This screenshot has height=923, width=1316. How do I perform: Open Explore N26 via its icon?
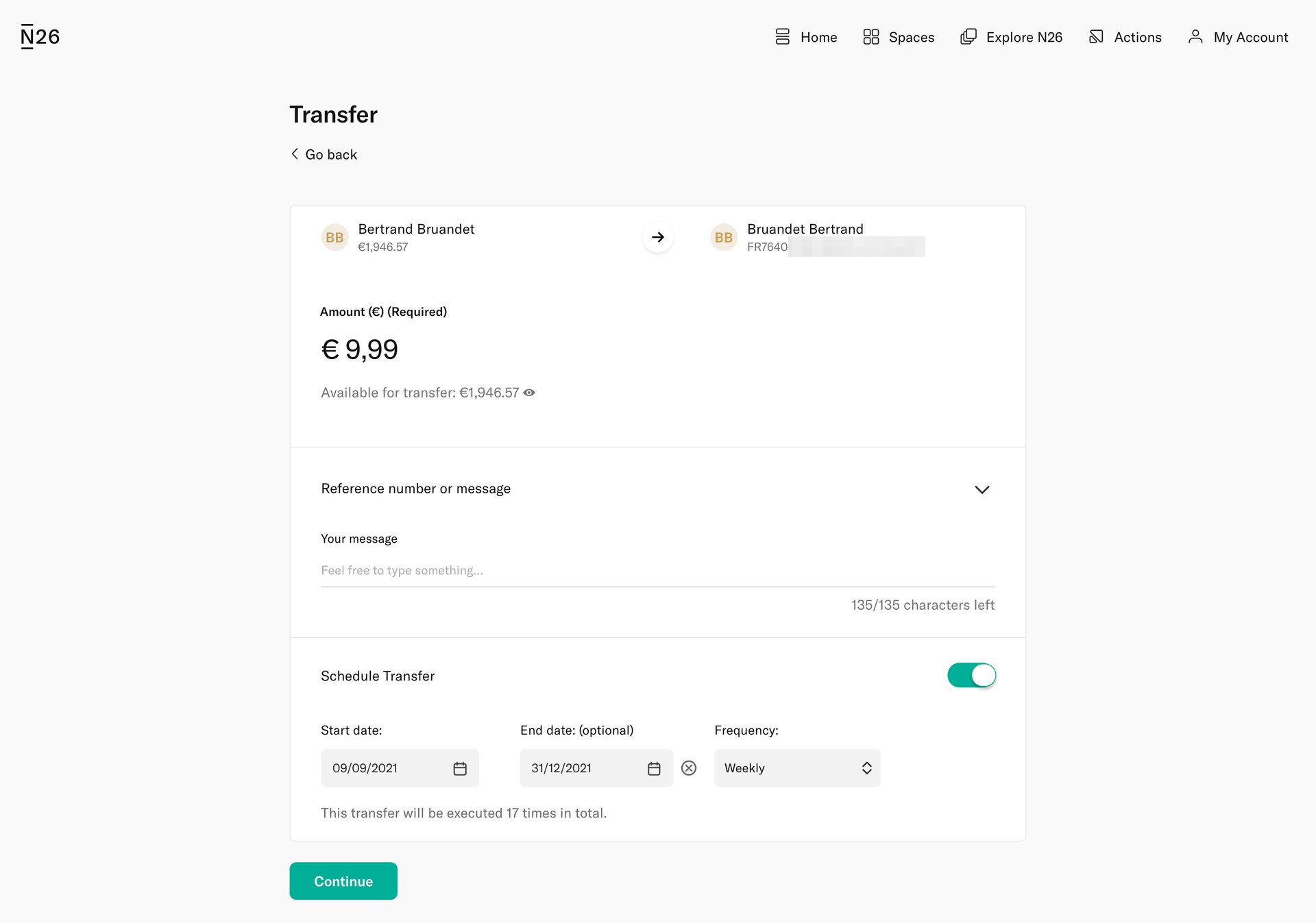968,36
